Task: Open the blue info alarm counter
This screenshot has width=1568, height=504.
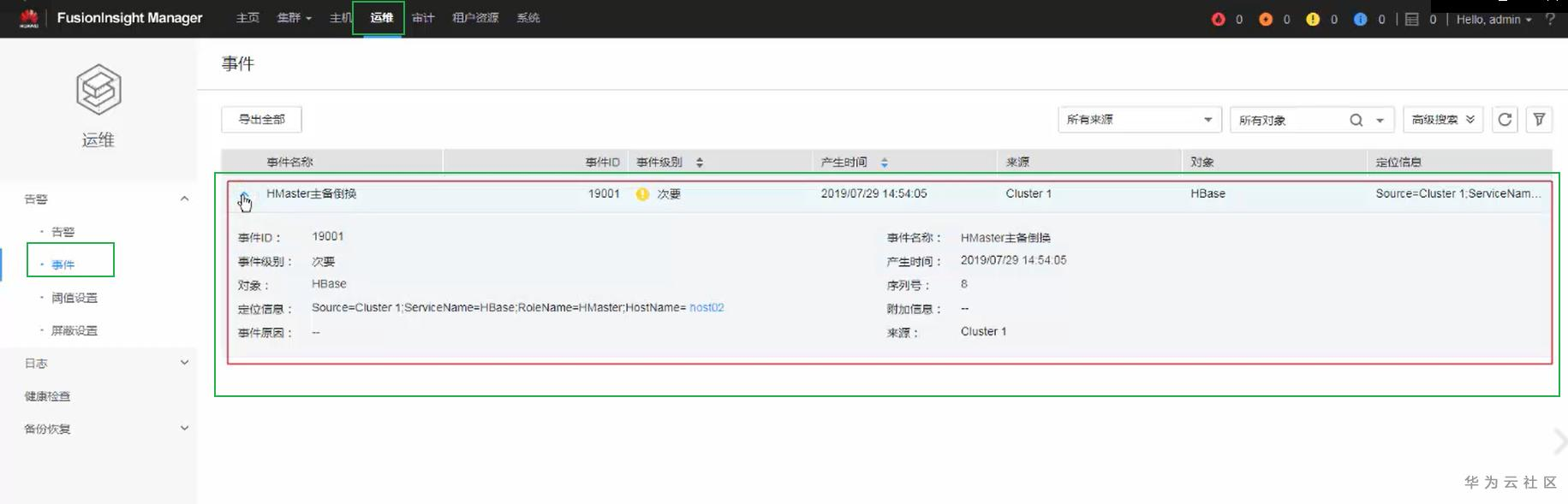Action: 1360,19
